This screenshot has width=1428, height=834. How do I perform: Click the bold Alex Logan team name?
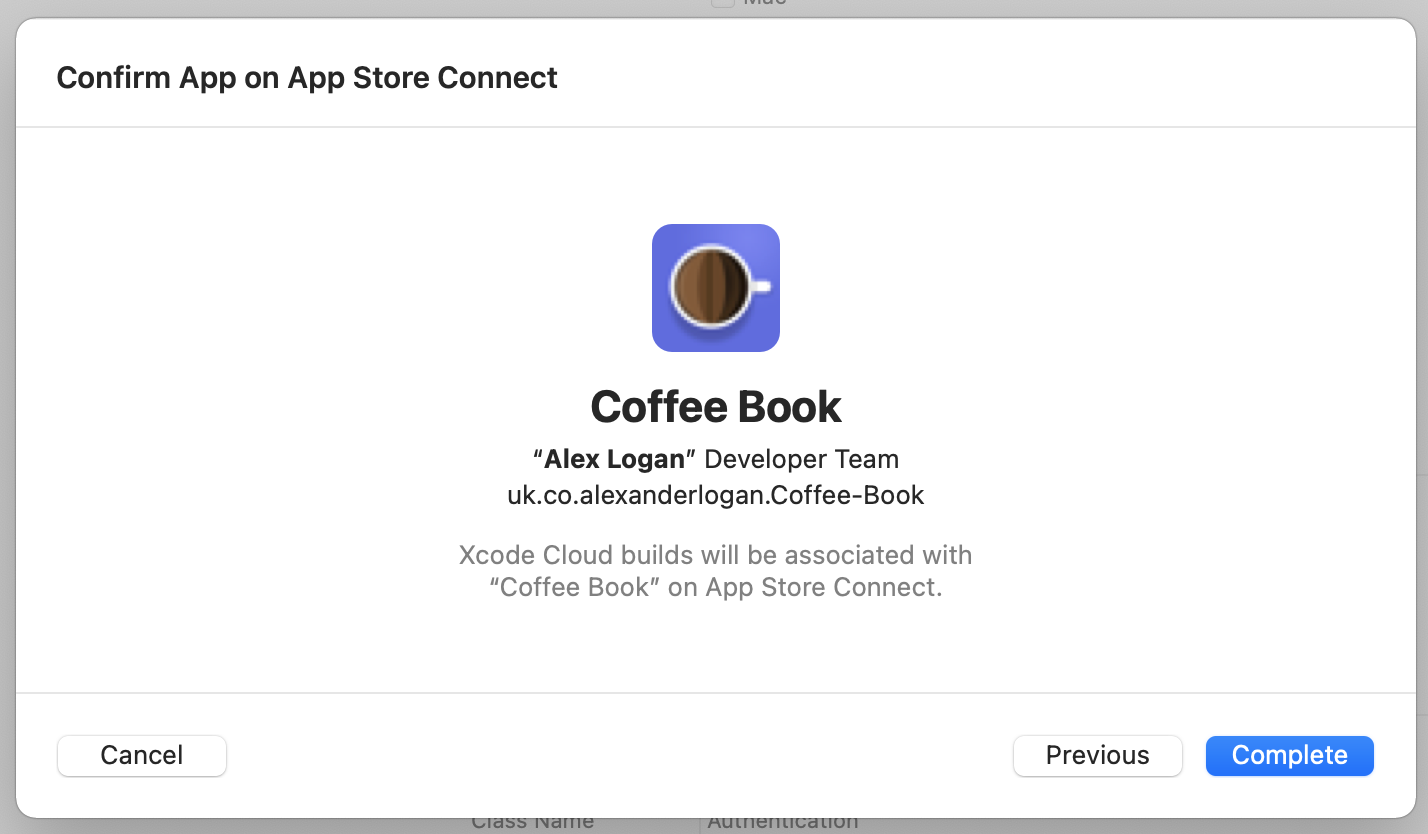(x=614, y=459)
